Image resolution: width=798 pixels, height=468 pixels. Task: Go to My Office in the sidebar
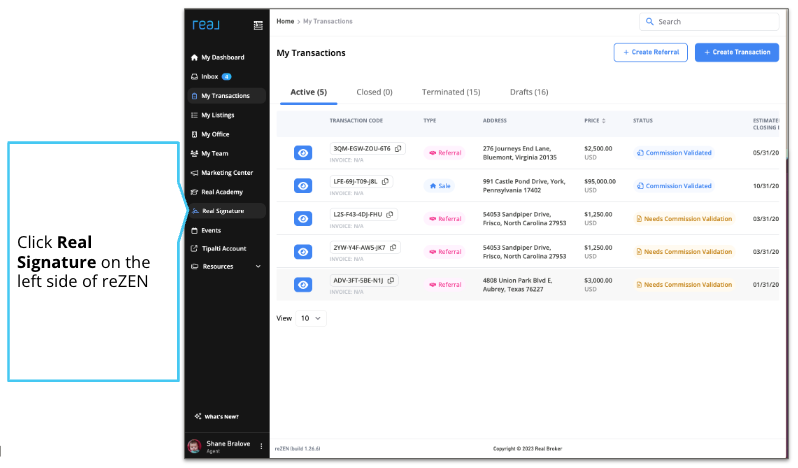point(215,134)
